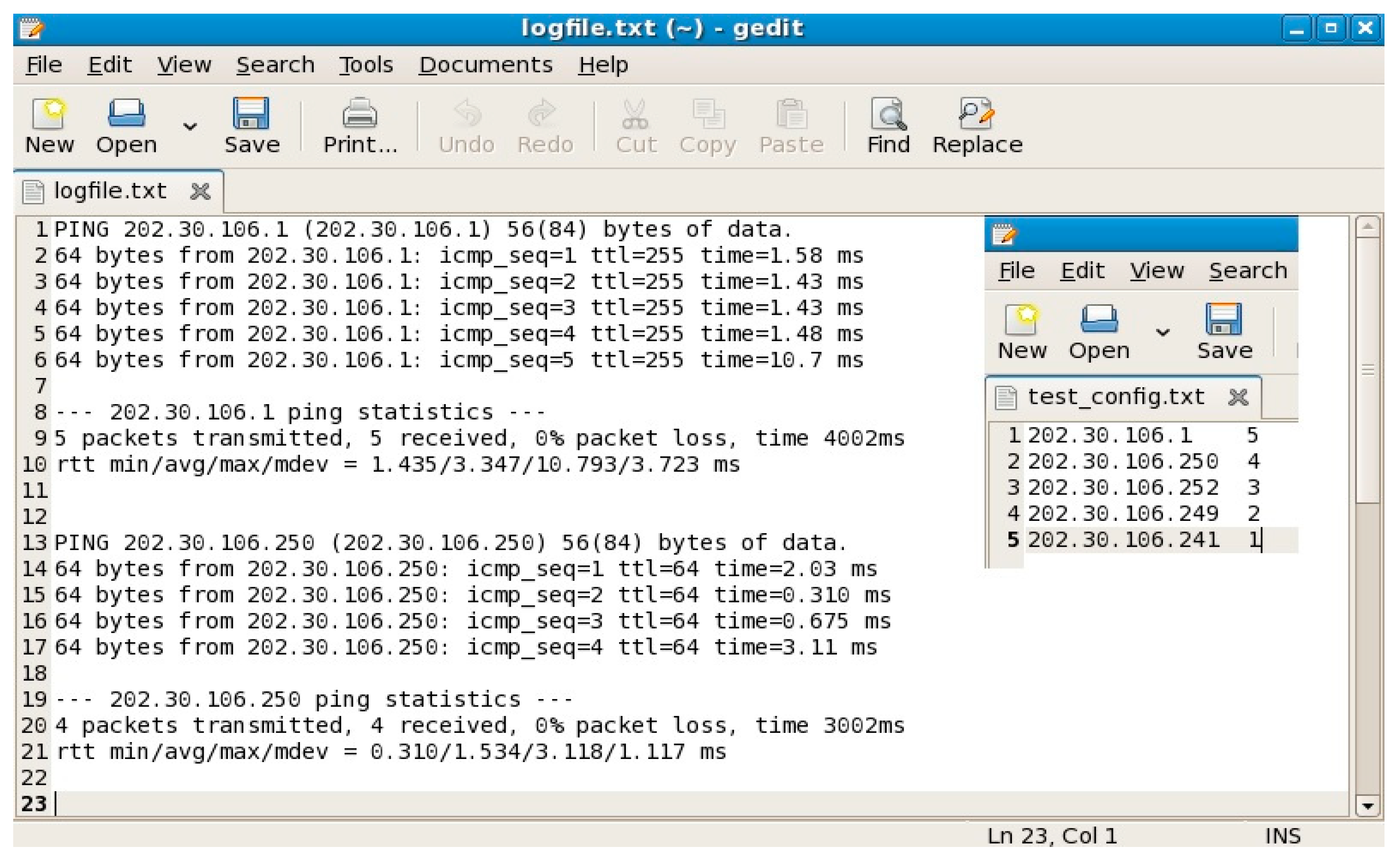Open the Edit menu in logfile.txt window
1400x862 pixels.
[x=109, y=65]
